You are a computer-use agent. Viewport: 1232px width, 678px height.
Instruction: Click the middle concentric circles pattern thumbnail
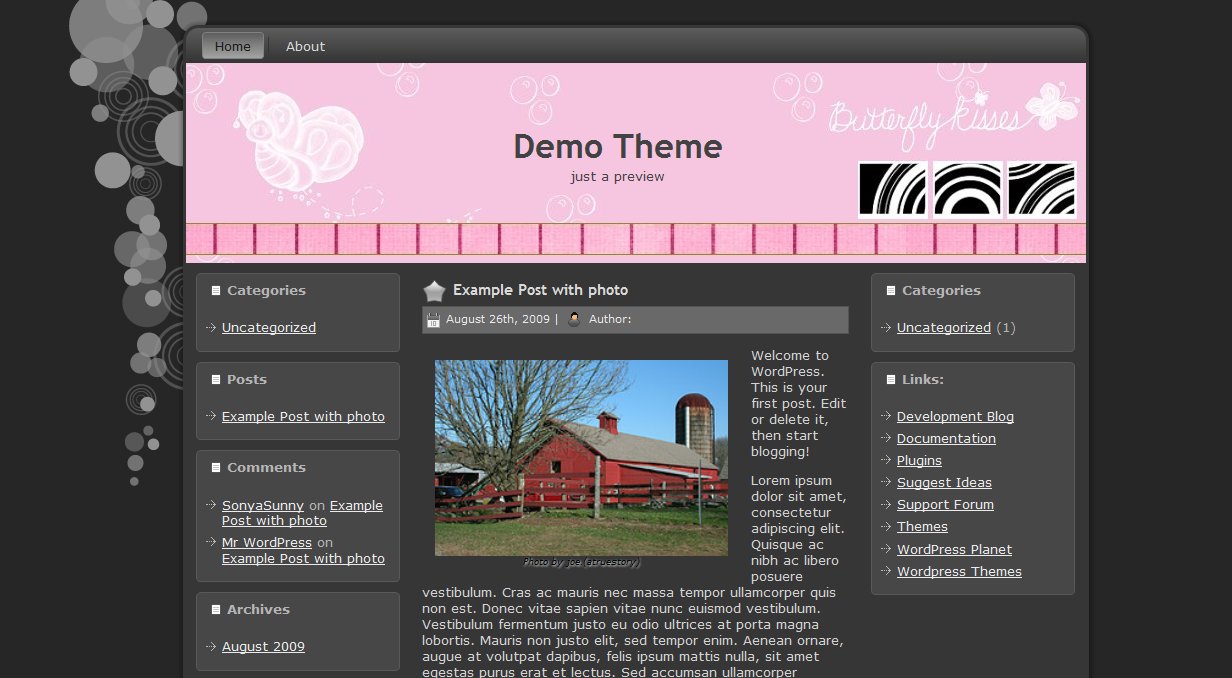coord(967,189)
